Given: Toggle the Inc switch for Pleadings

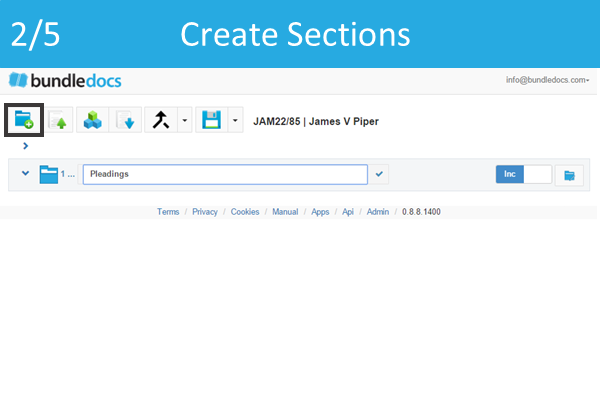Looking at the screenshot, I should (524, 174).
